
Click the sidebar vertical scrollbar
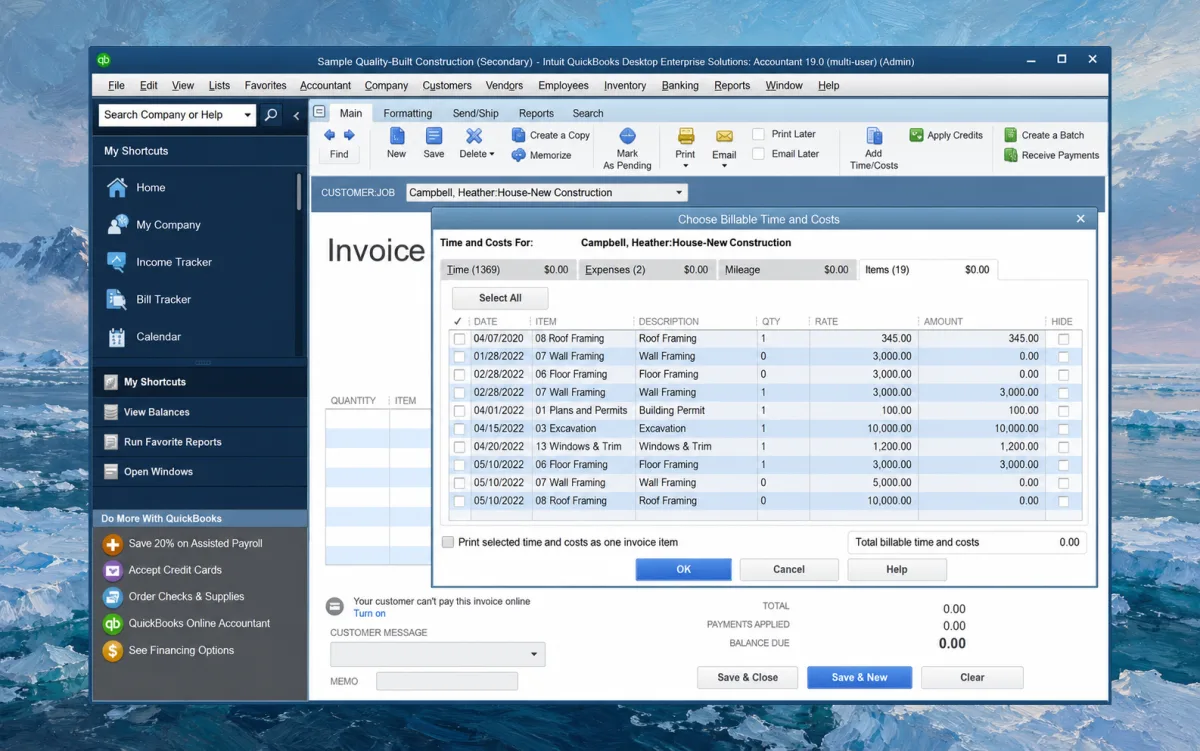pyautogui.click(x=299, y=192)
